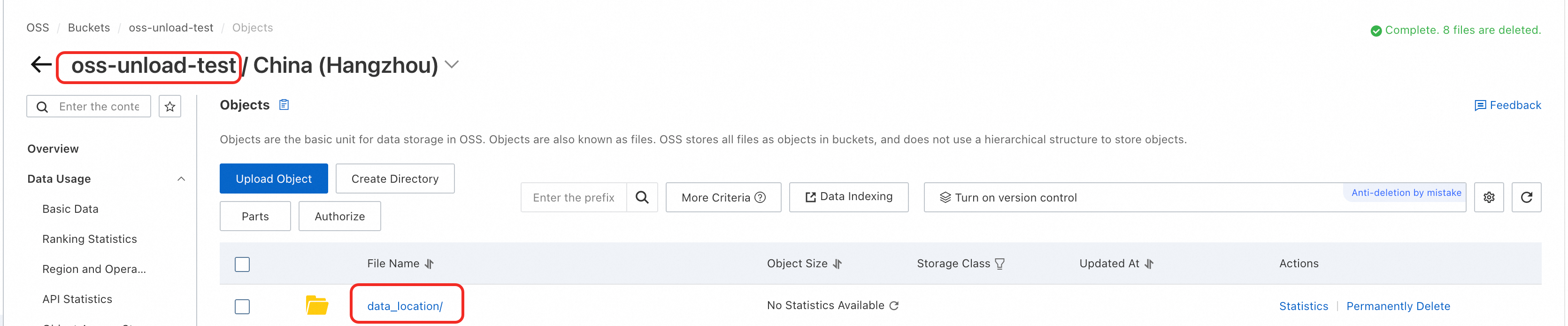Click the Storage Class filter icon
Image resolution: width=1568 pixels, height=326 pixels.
coord(999,264)
